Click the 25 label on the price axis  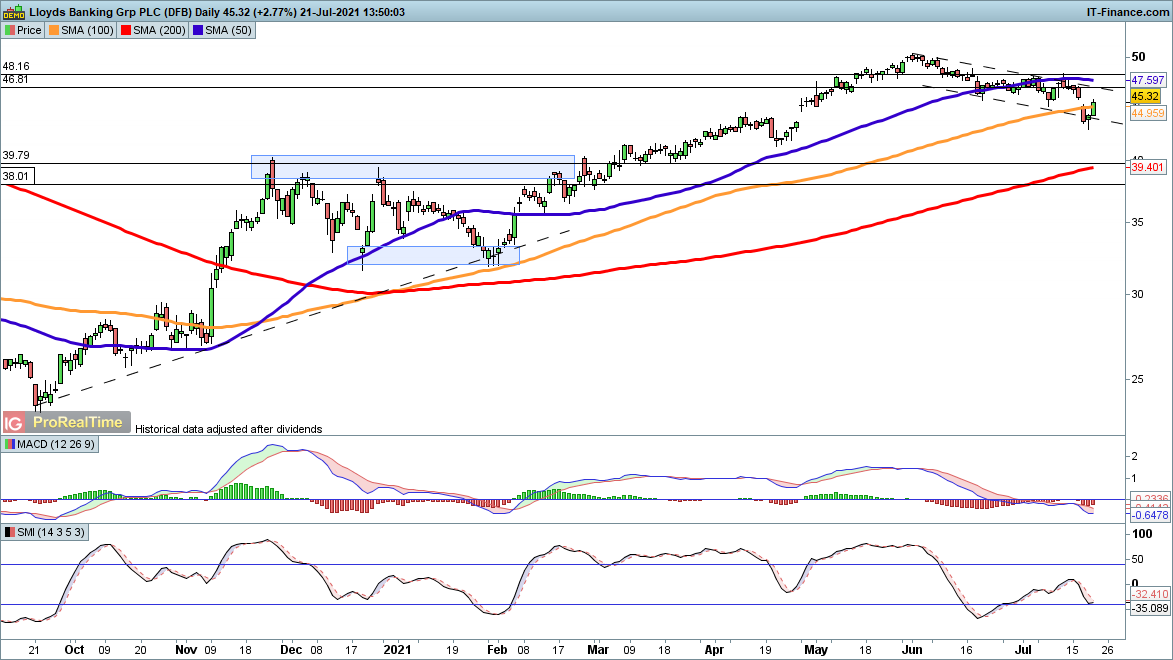1137,379
